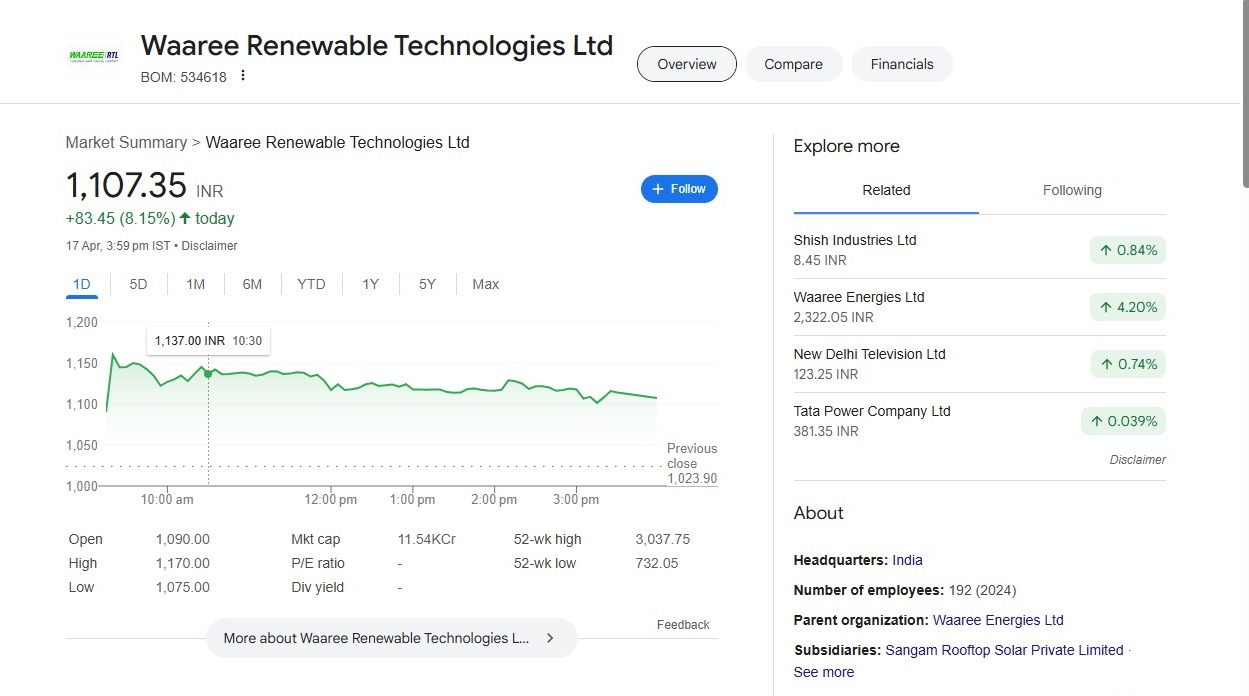Image resolution: width=1249 pixels, height=696 pixels.
Task: Click the 10:30 data point on chart
Action: (208, 374)
